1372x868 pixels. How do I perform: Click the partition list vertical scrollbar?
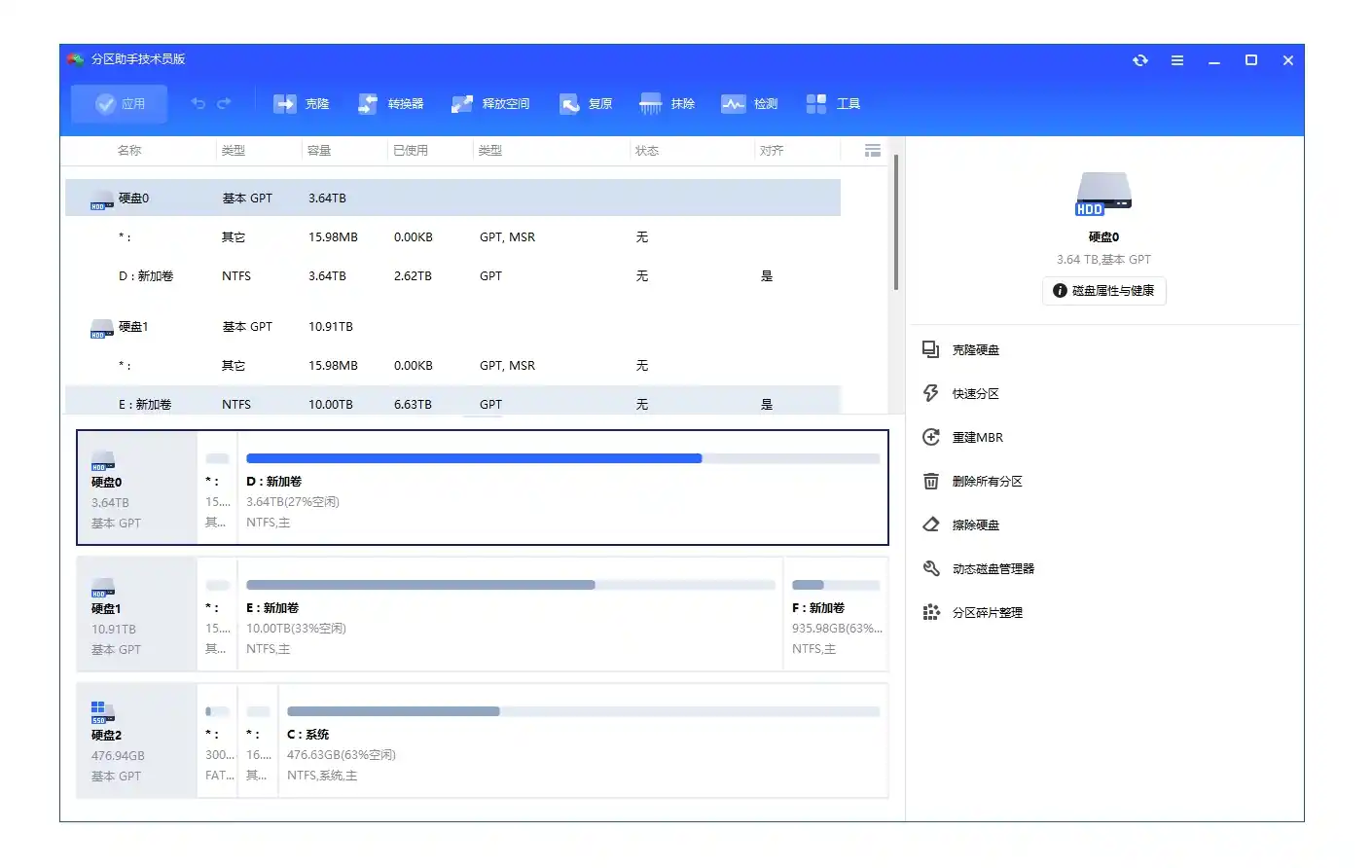tap(895, 223)
